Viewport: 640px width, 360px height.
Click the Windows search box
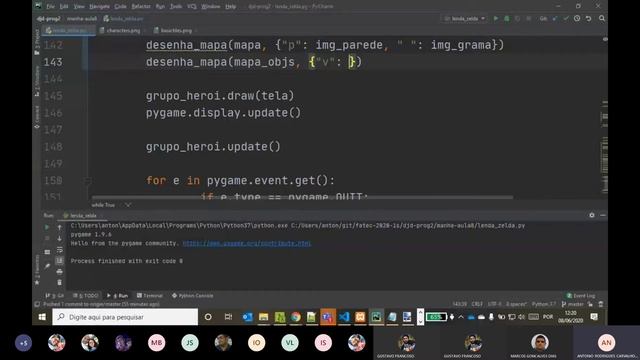pyautogui.click(x=125, y=317)
